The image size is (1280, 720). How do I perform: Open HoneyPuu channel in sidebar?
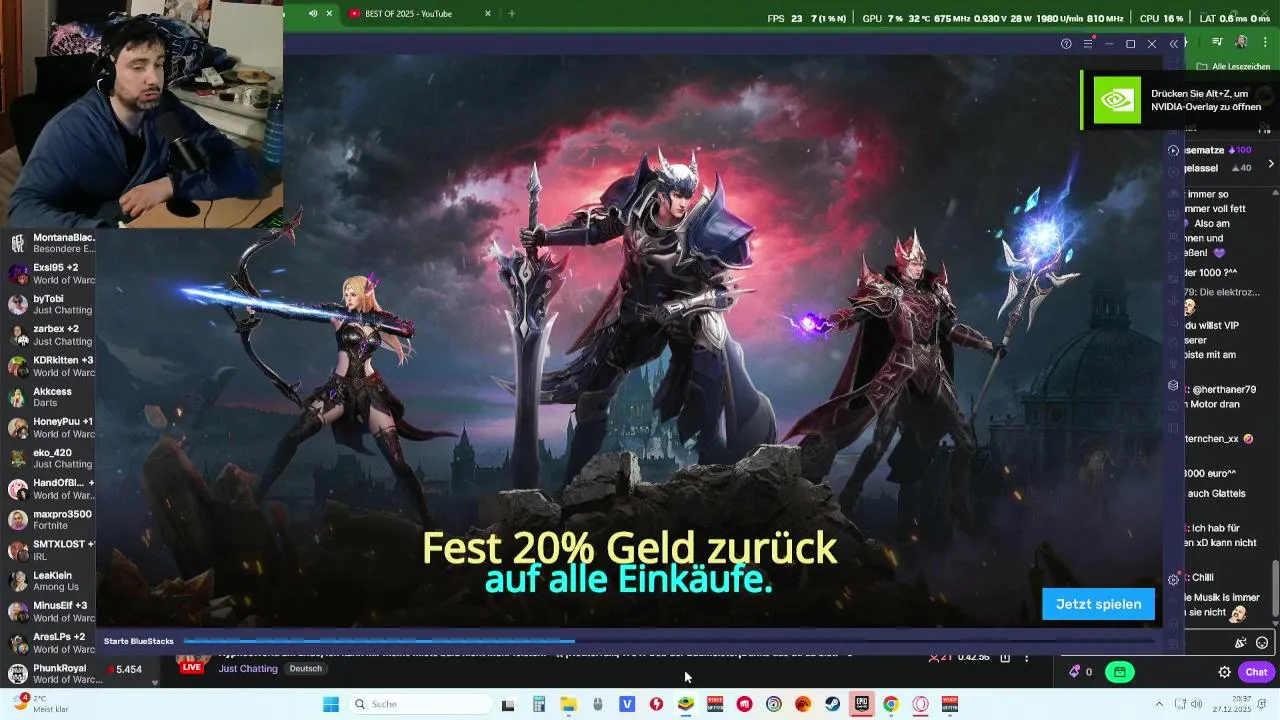click(x=50, y=428)
